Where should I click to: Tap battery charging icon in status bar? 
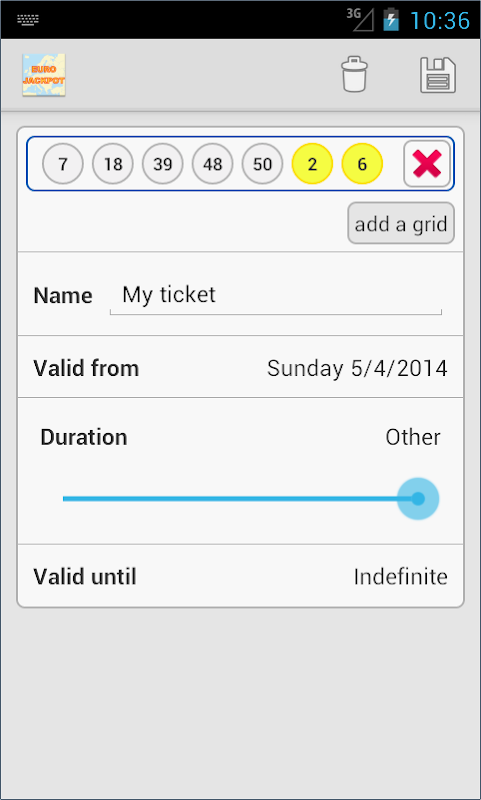pyautogui.click(x=391, y=20)
